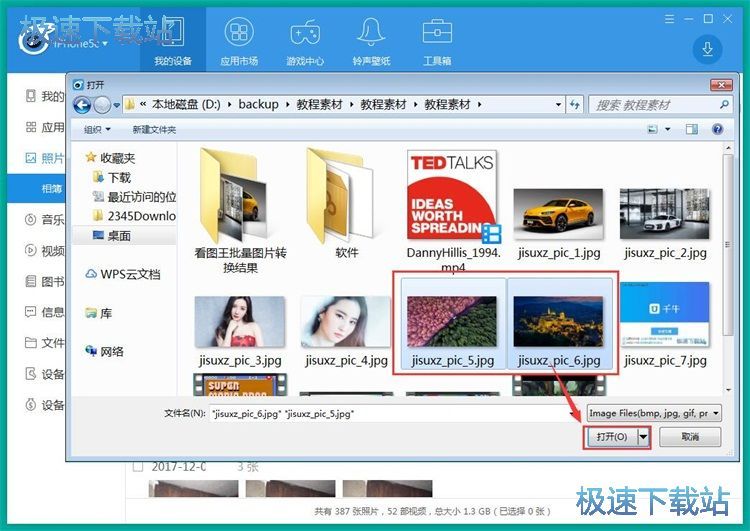Select the DannyHillis_1994.mp4 video file

click(x=452, y=210)
